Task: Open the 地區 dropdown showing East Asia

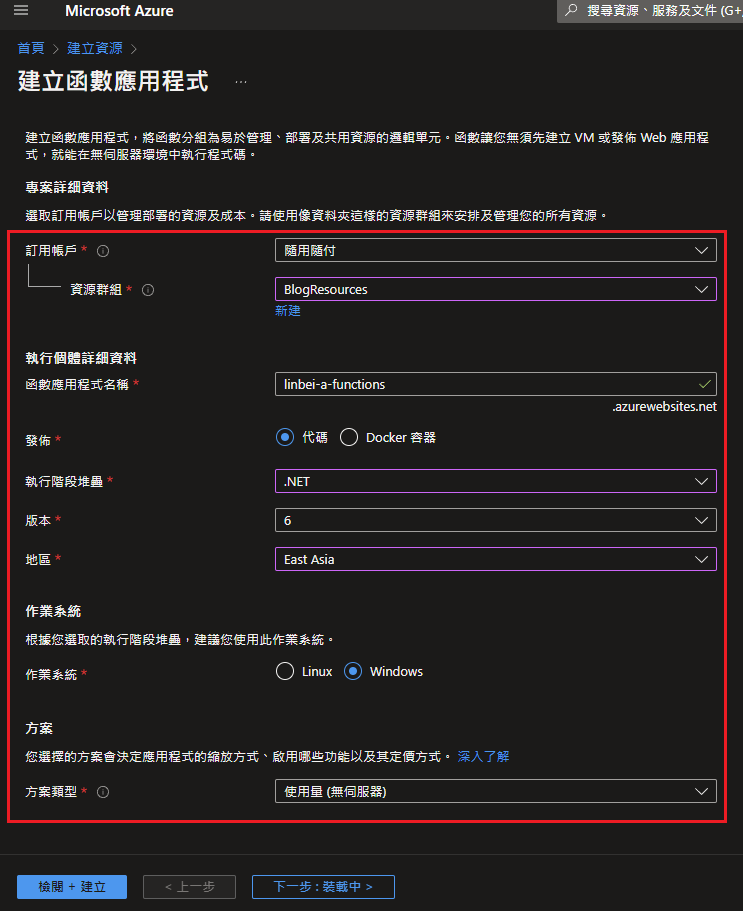Action: click(496, 559)
